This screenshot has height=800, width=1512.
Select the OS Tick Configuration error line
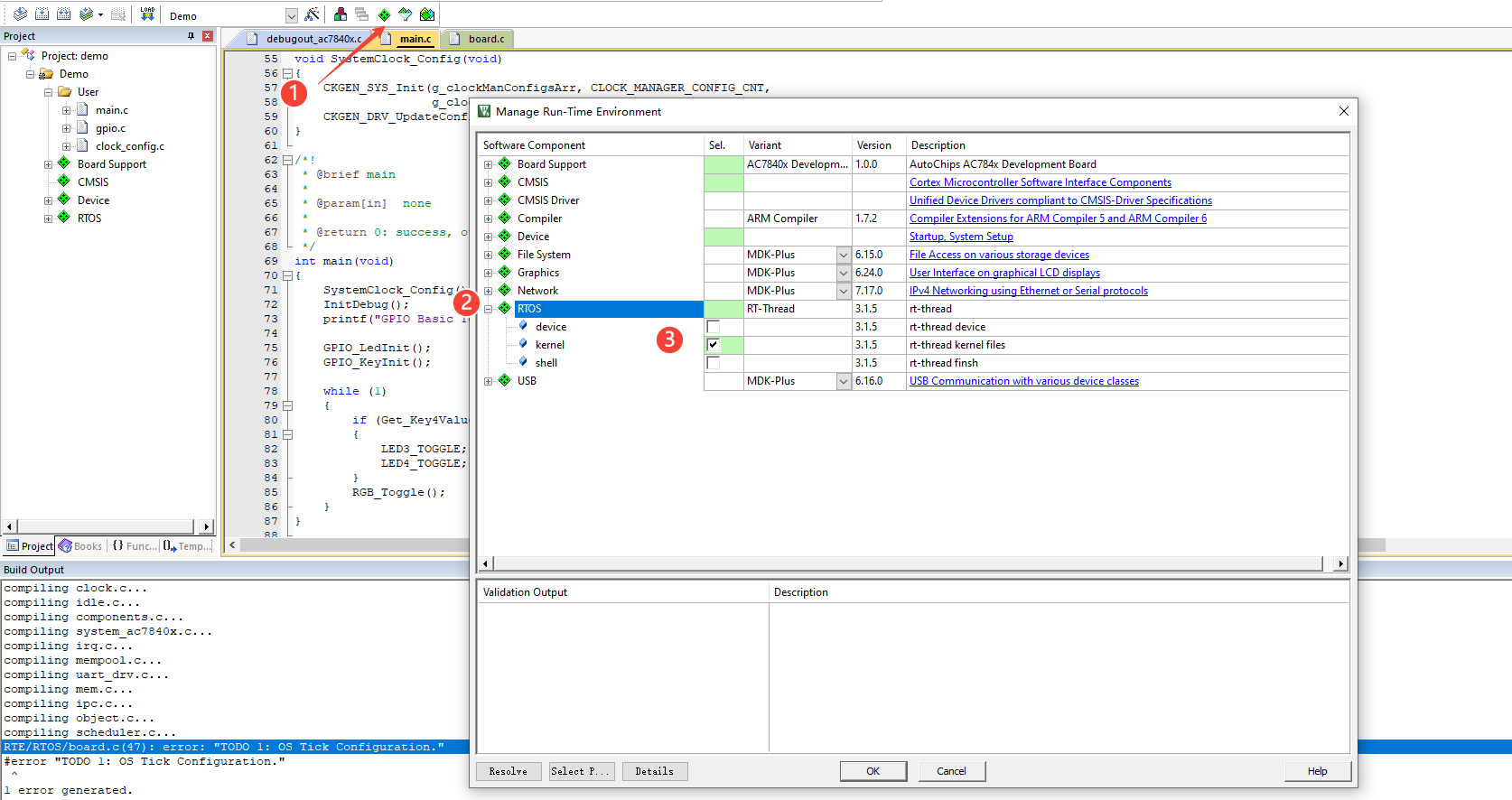click(224, 747)
